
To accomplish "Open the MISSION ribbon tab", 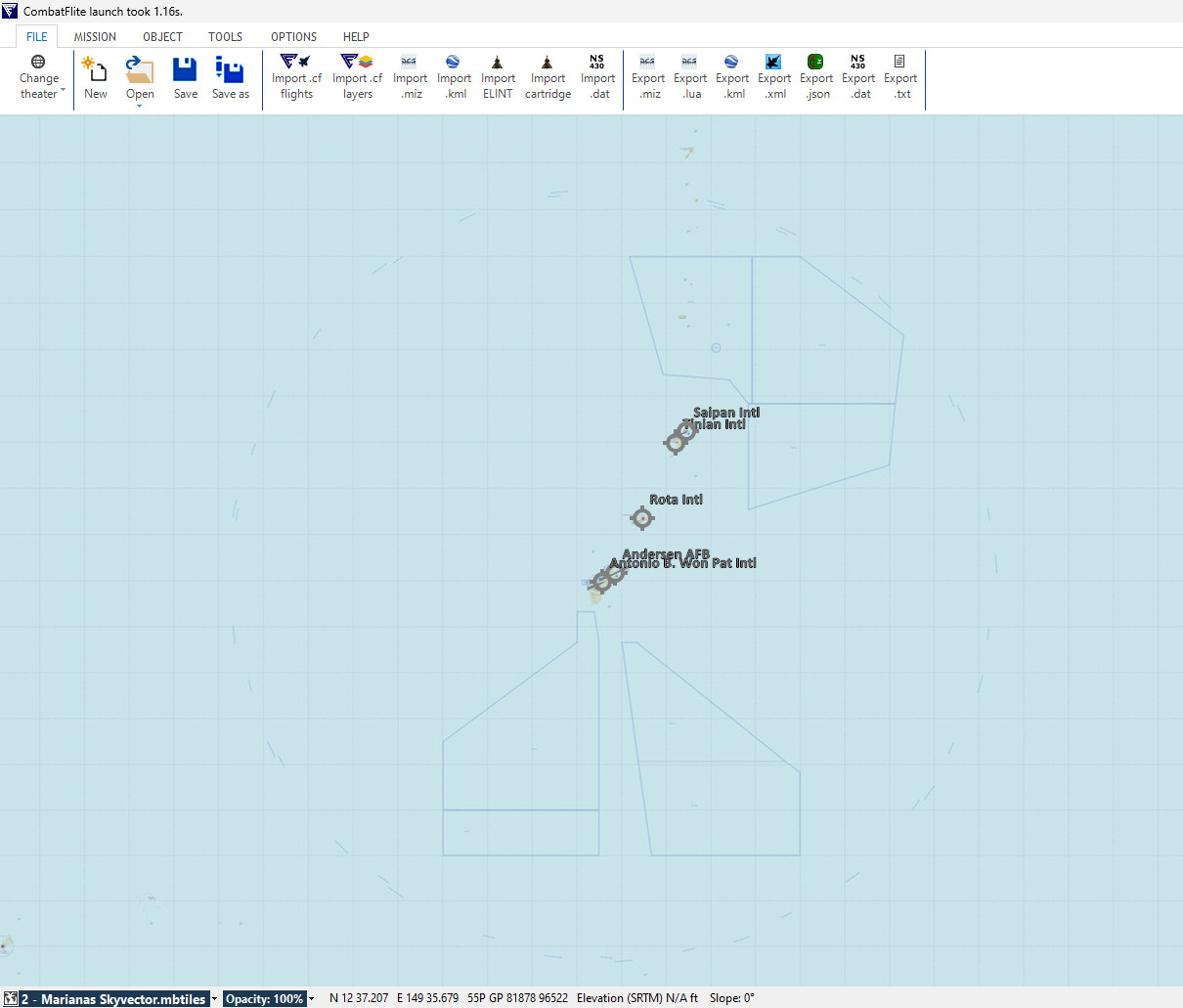I will click(x=95, y=36).
